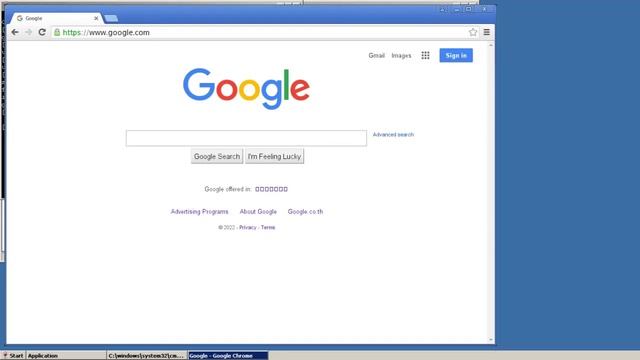This screenshot has height=360, width=640.
Task: Click the I'm Feeling Lucky button
Action: (274, 156)
